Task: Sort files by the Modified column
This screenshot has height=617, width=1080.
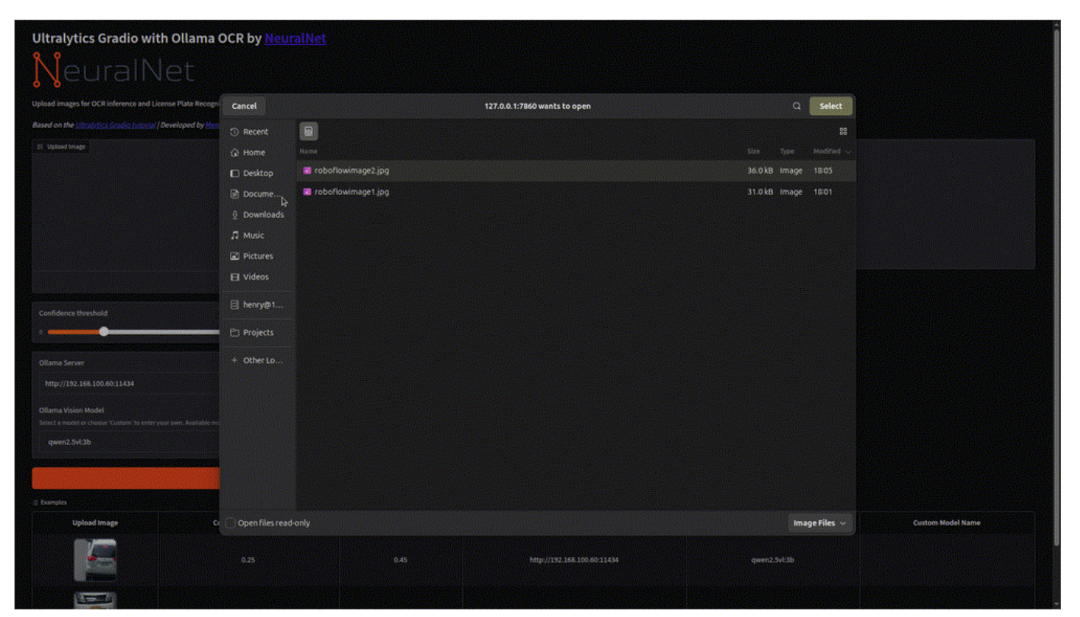Action: coord(831,151)
